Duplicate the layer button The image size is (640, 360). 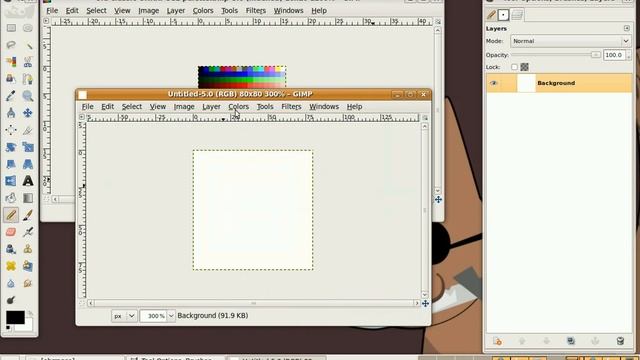coord(571,341)
